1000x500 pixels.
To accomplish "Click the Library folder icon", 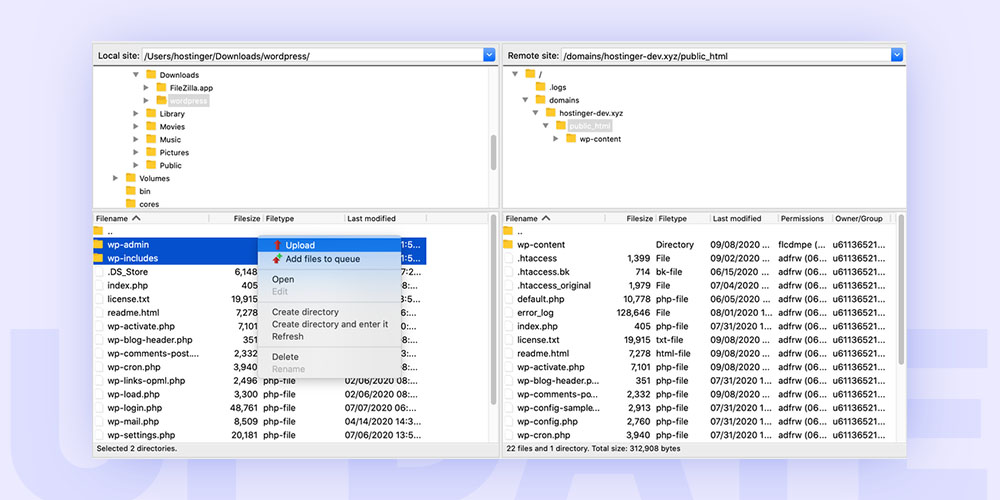I will pos(151,114).
